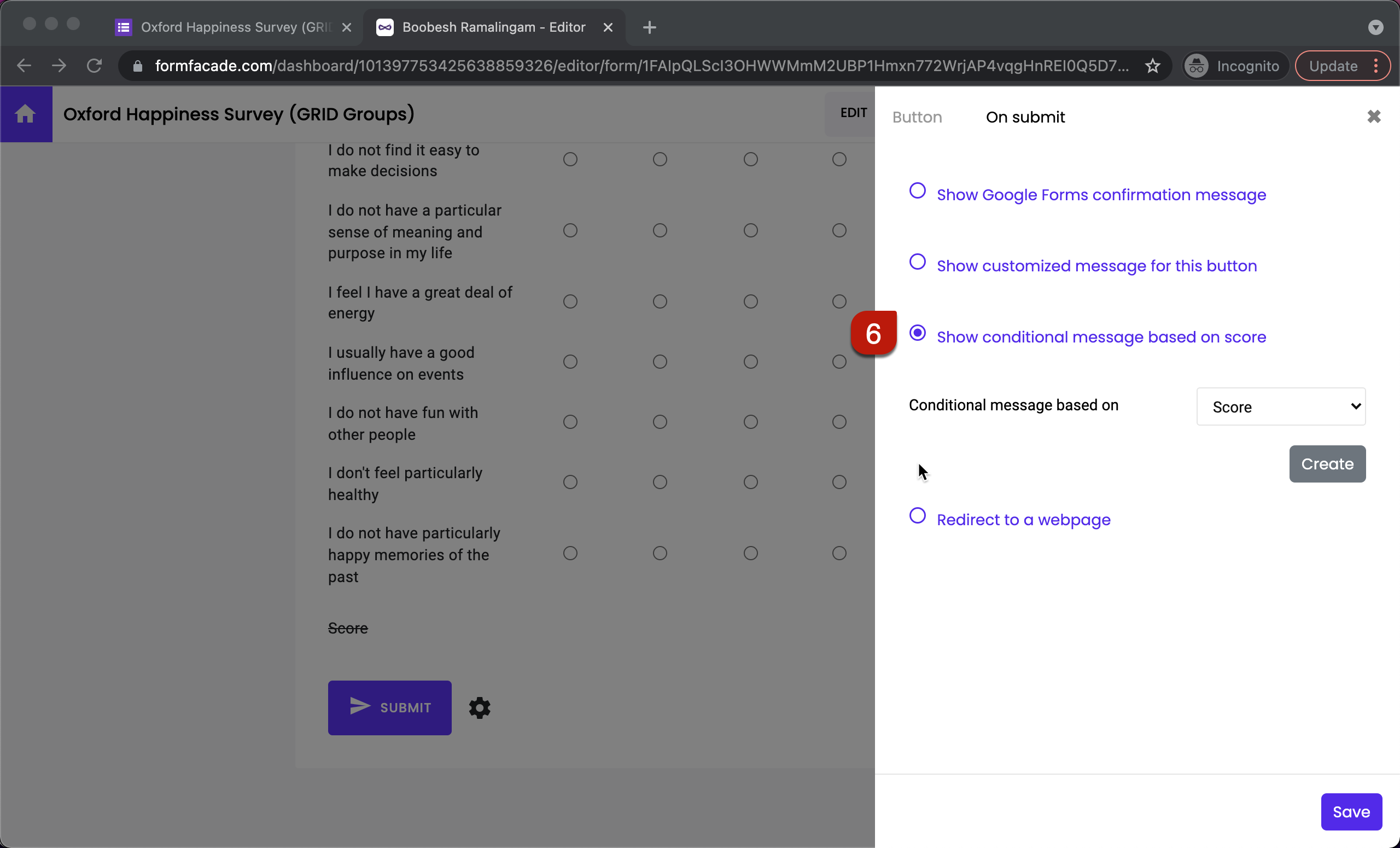The height and width of the screenshot is (848, 1400).
Task: Click the Submit button with send icon
Action: pos(389,707)
